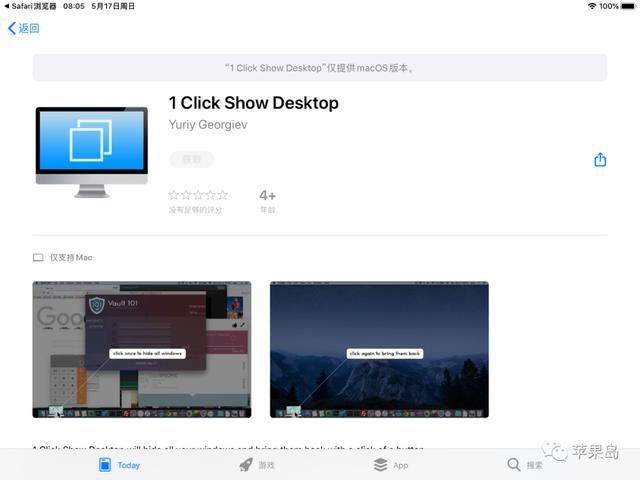Viewport: 640px width, 480px height.
Task: Switch to the App tab
Action: click(391, 465)
